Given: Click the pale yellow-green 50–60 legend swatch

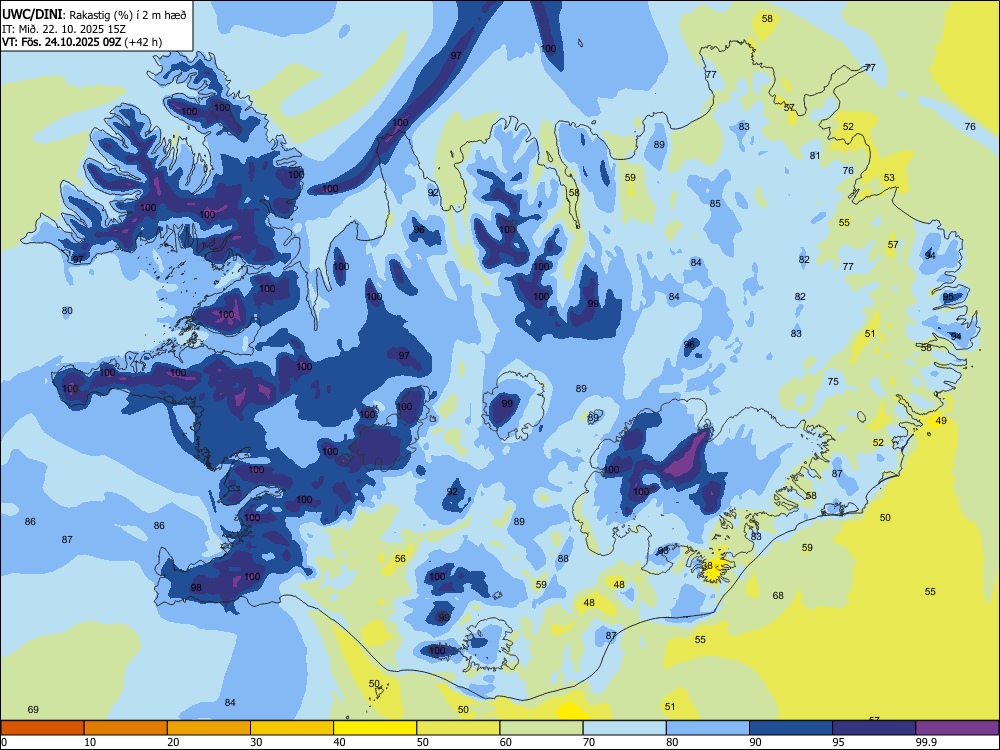Looking at the screenshot, I should pyautogui.click(x=458, y=728).
